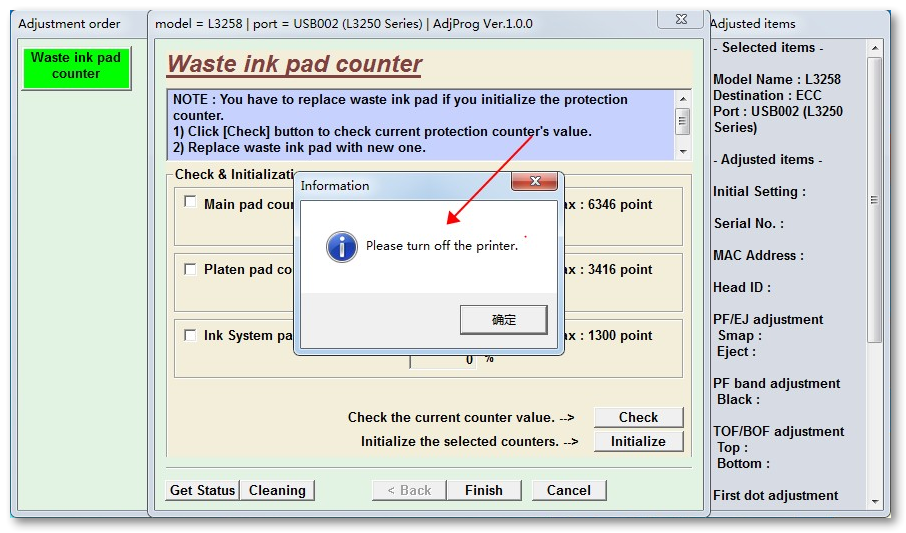The height and width of the screenshot is (533, 906).
Task: Click the 'TOF/BOF adjustment' label
Action: (x=778, y=432)
